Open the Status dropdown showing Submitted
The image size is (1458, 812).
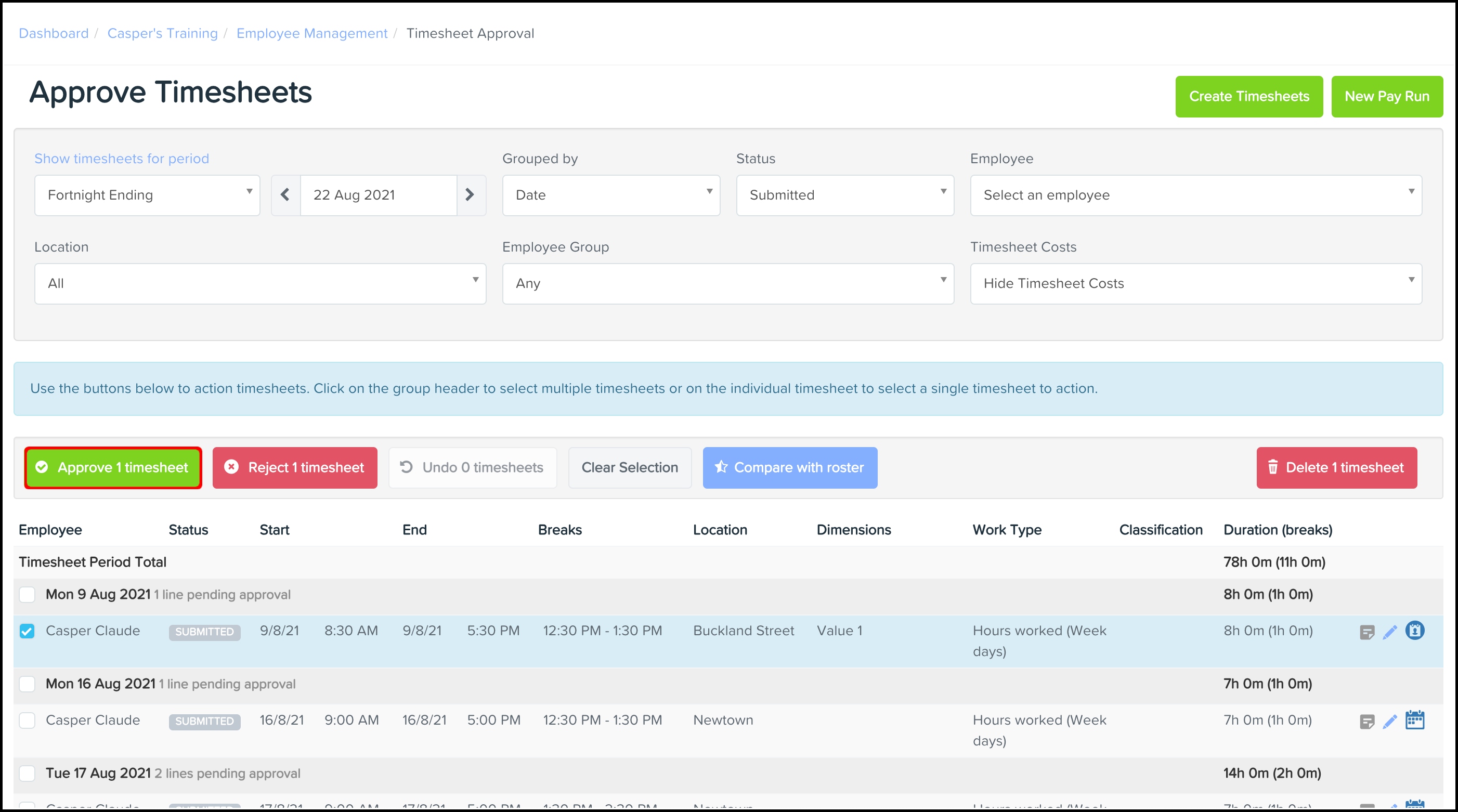[844, 194]
